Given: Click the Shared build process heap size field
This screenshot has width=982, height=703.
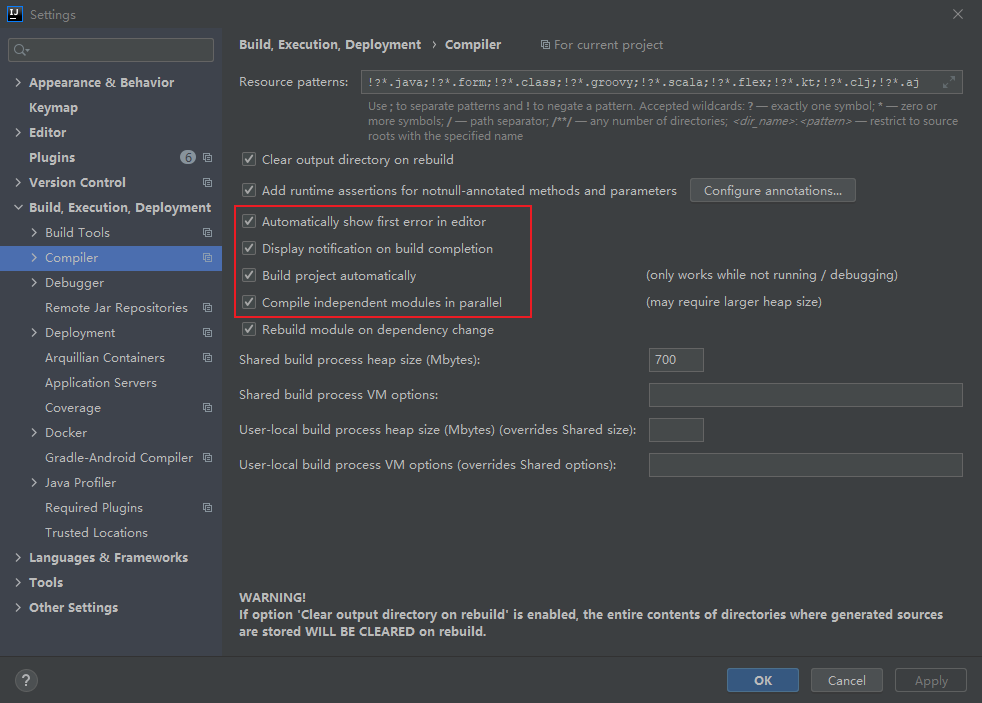Looking at the screenshot, I should coord(676,360).
